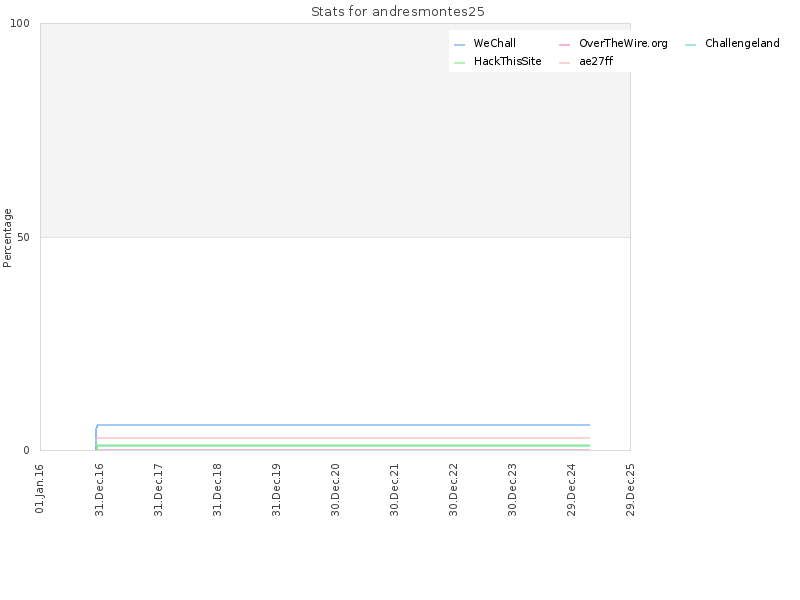This screenshot has height=600, width=800.
Task: Click the light pink ae27ff legend swatch
Action: pos(564,63)
